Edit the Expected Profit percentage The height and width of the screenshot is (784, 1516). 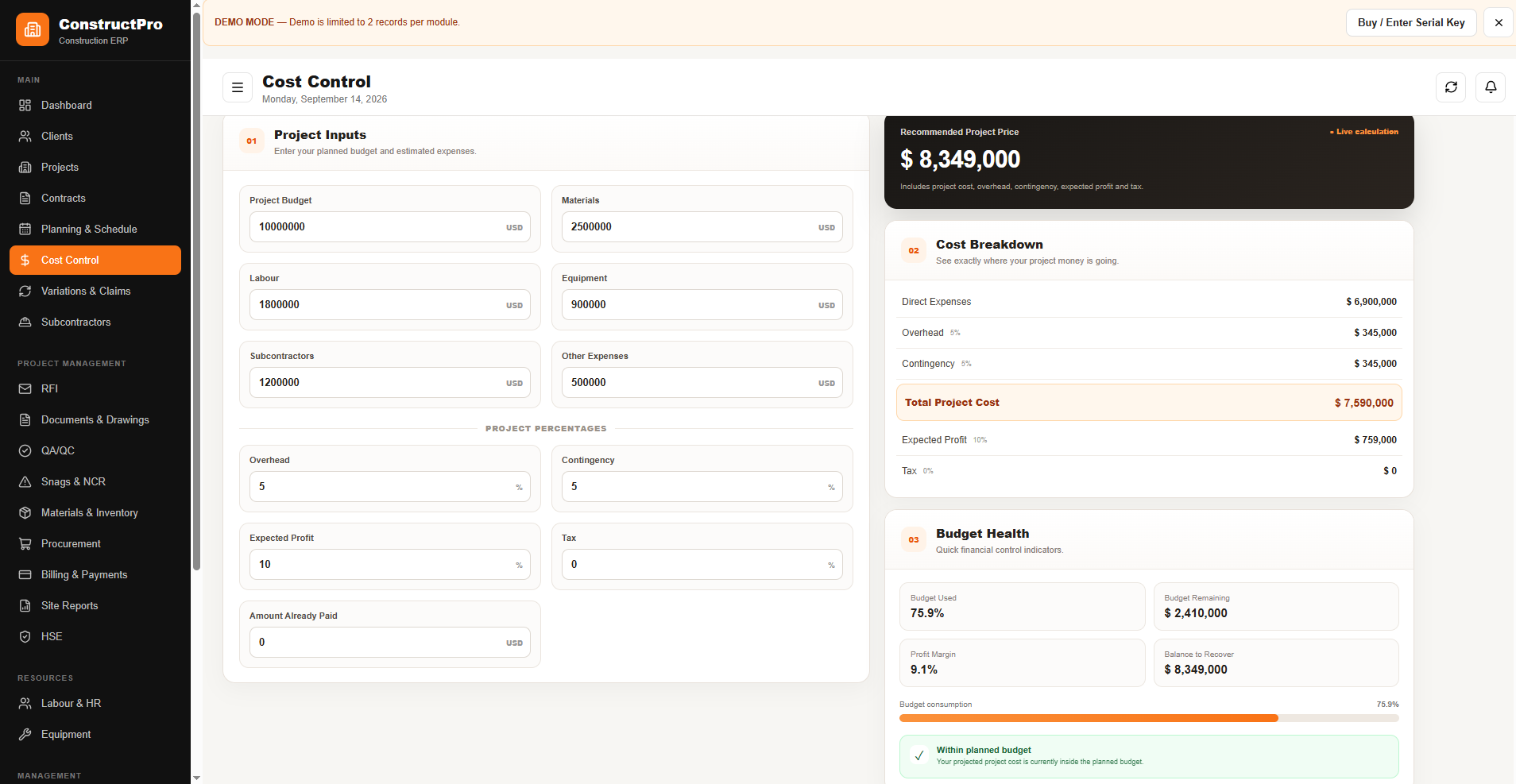390,565
